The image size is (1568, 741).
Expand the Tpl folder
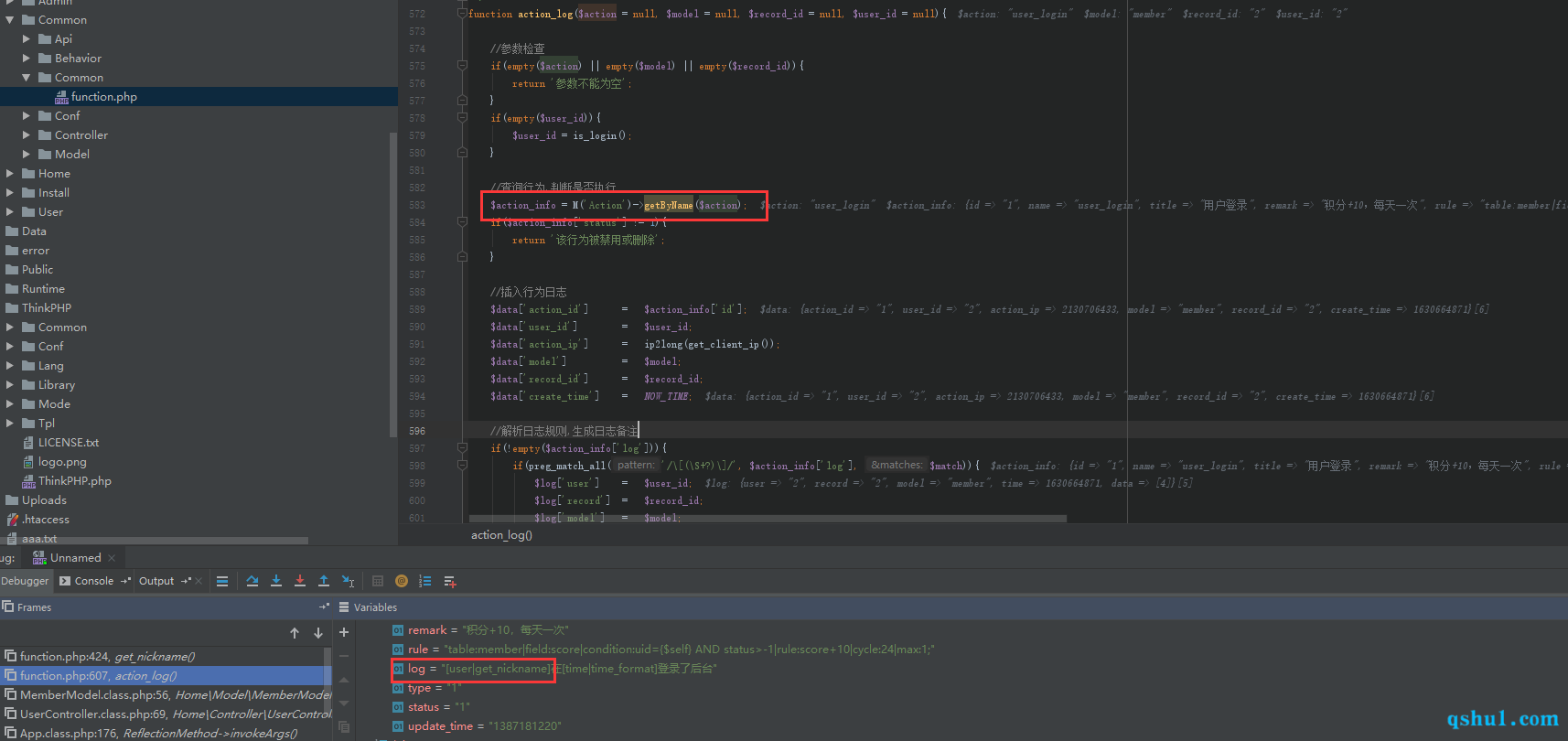coord(10,424)
